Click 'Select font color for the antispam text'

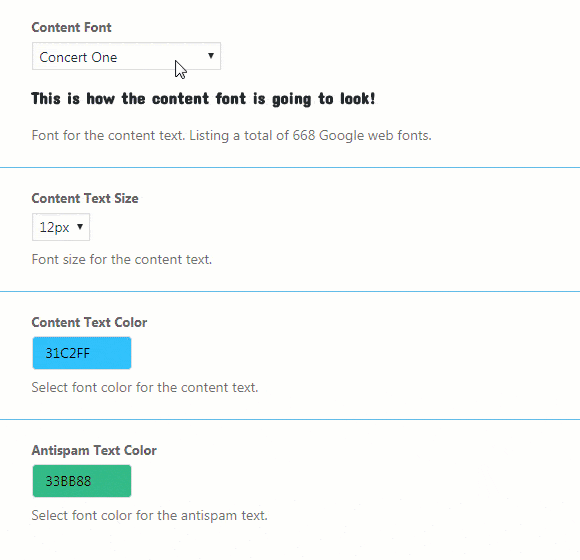pos(149,516)
